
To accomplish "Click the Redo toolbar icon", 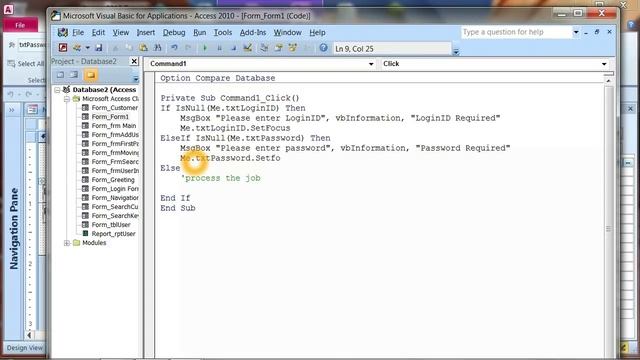I will (x=188, y=48).
